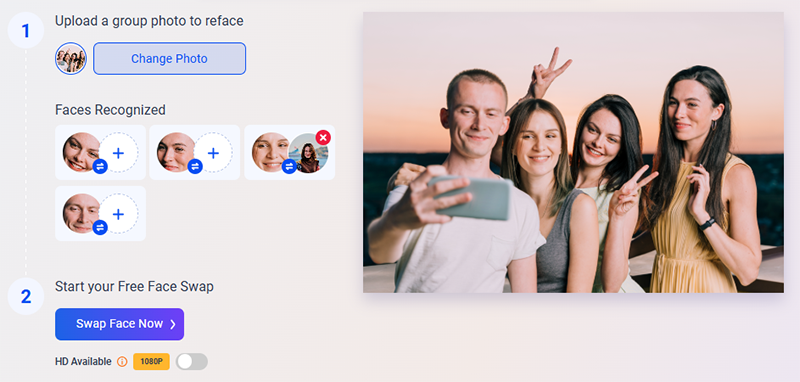Click the swap arrows icon on the second face card

195,166
